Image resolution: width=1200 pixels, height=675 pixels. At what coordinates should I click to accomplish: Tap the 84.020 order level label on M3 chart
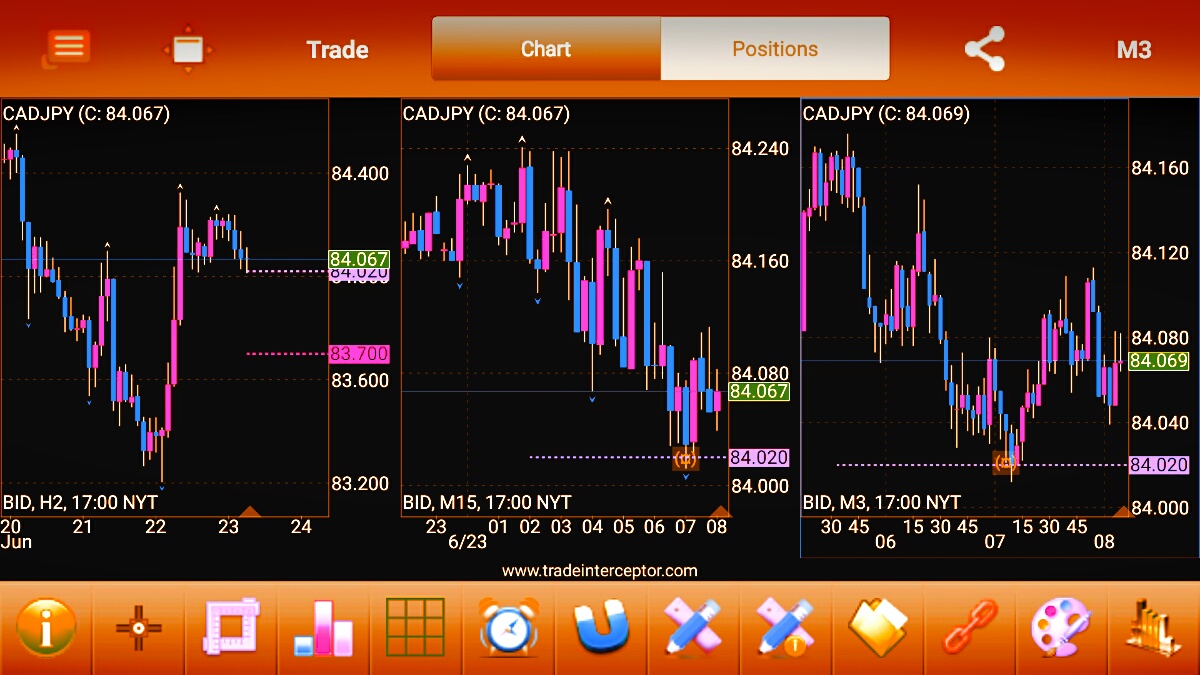1159,464
